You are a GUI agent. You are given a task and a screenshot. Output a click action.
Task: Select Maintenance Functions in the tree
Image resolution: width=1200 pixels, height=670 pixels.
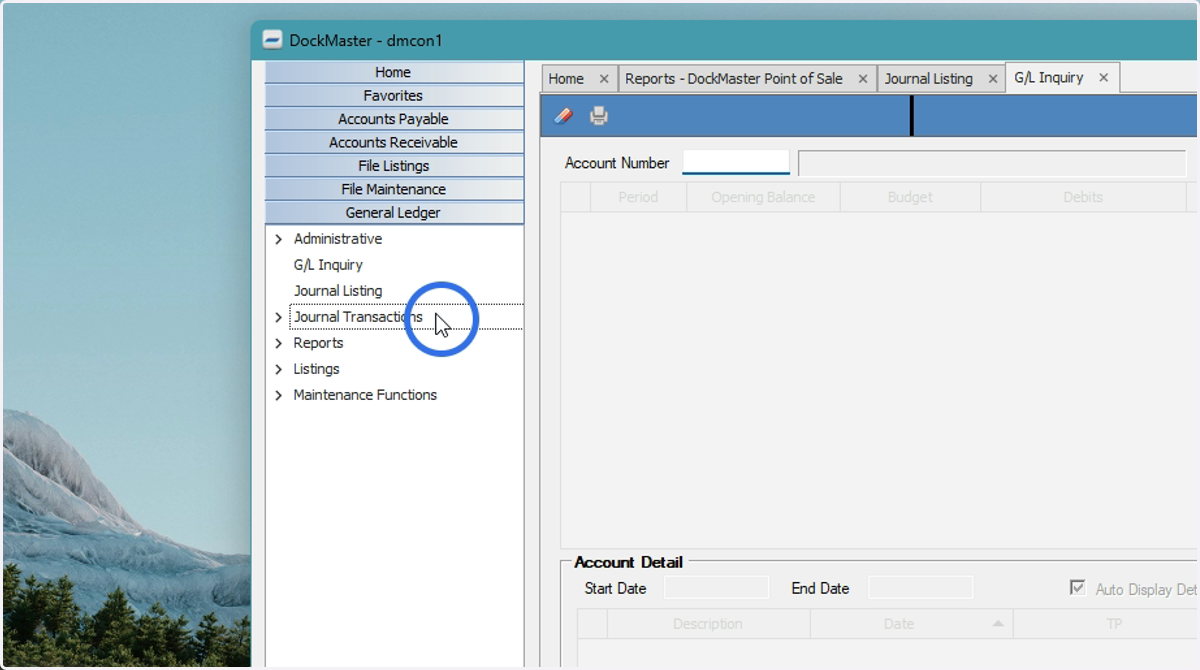[365, 395]
